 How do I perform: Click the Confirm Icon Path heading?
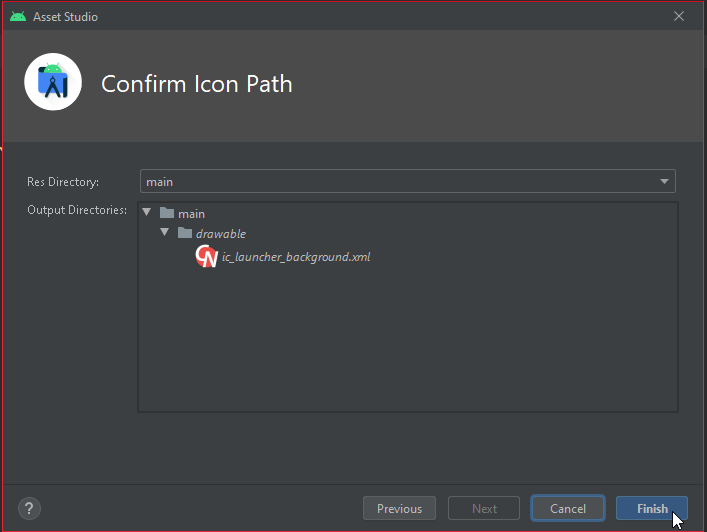(x=197, y=83)
